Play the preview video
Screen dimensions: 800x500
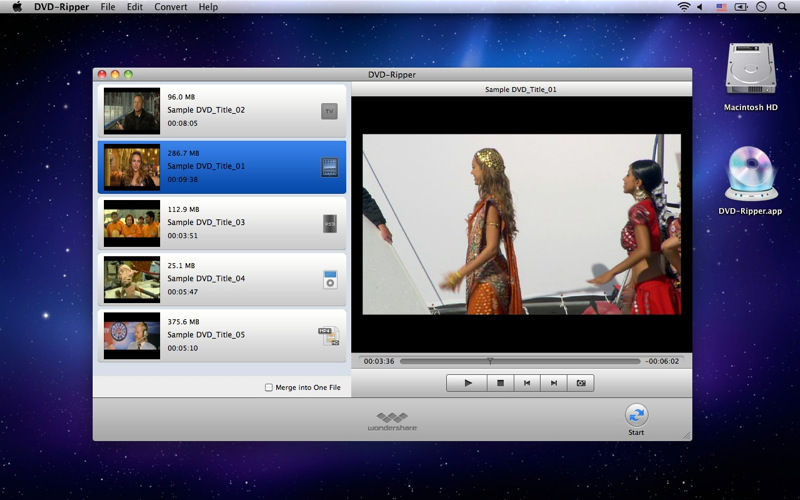467,383
